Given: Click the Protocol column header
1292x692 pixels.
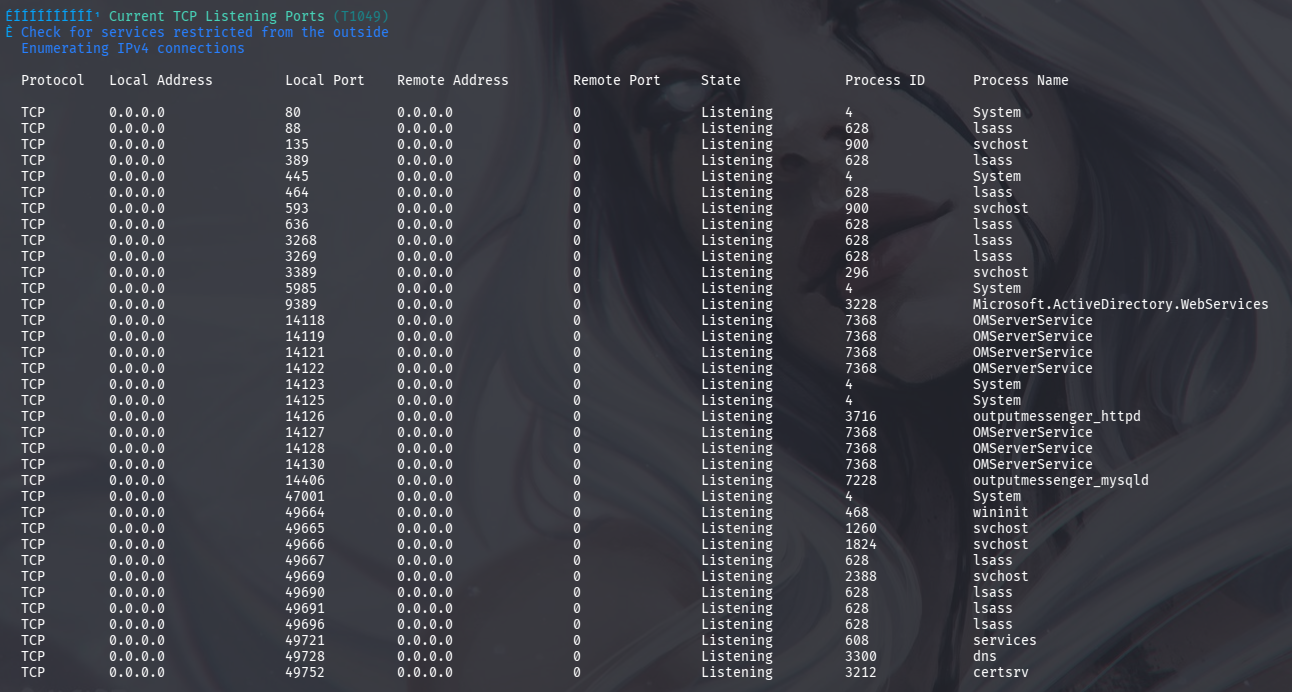Looking at the screenshot, I should click(x=53, y=80).
